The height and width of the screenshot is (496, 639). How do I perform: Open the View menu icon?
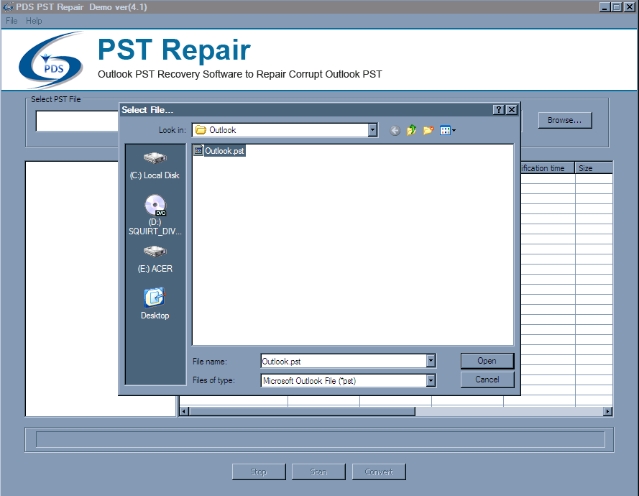tap(448, 130)
